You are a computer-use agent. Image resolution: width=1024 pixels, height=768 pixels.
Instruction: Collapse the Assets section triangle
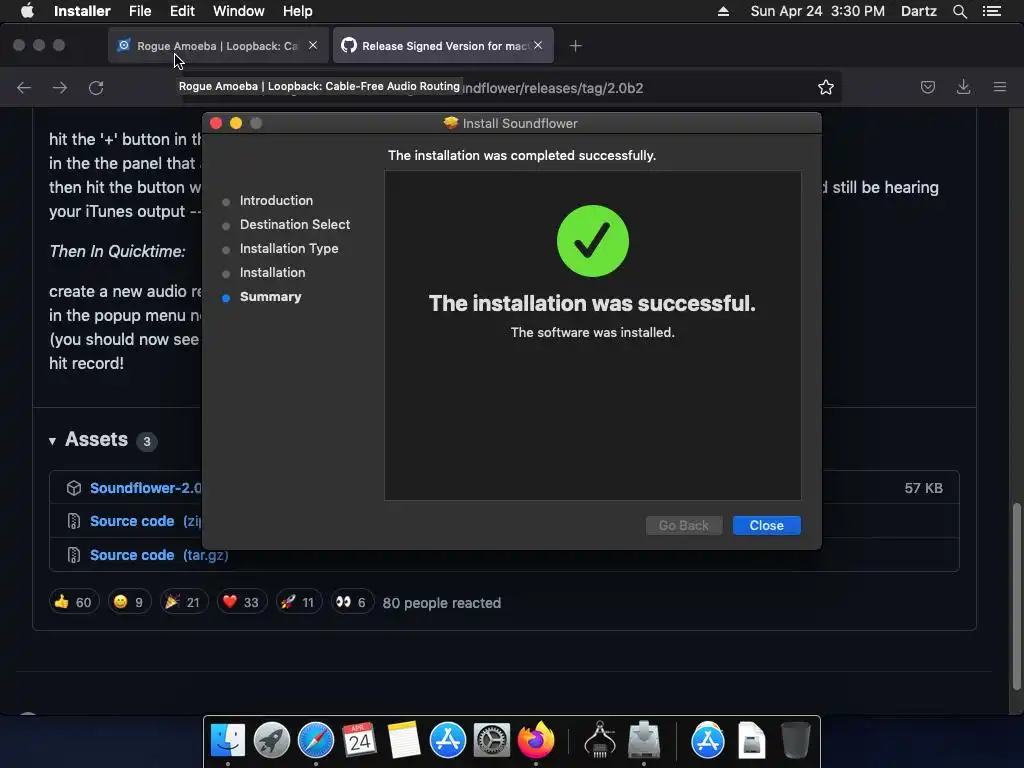point(52,441)
